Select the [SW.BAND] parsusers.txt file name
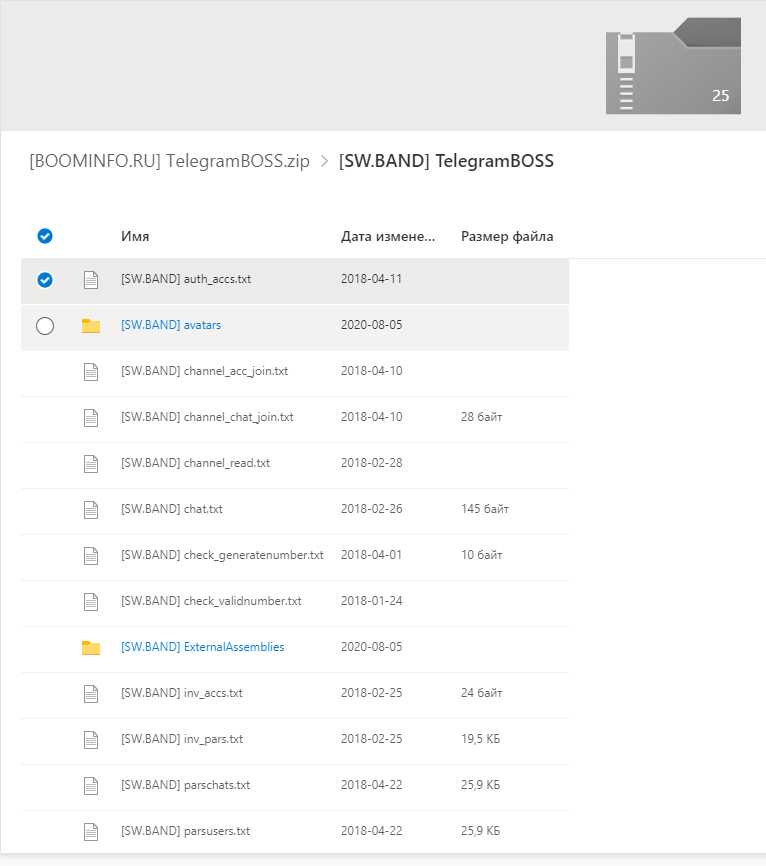Viewport: 766px width, 866px height. point(186,831)
